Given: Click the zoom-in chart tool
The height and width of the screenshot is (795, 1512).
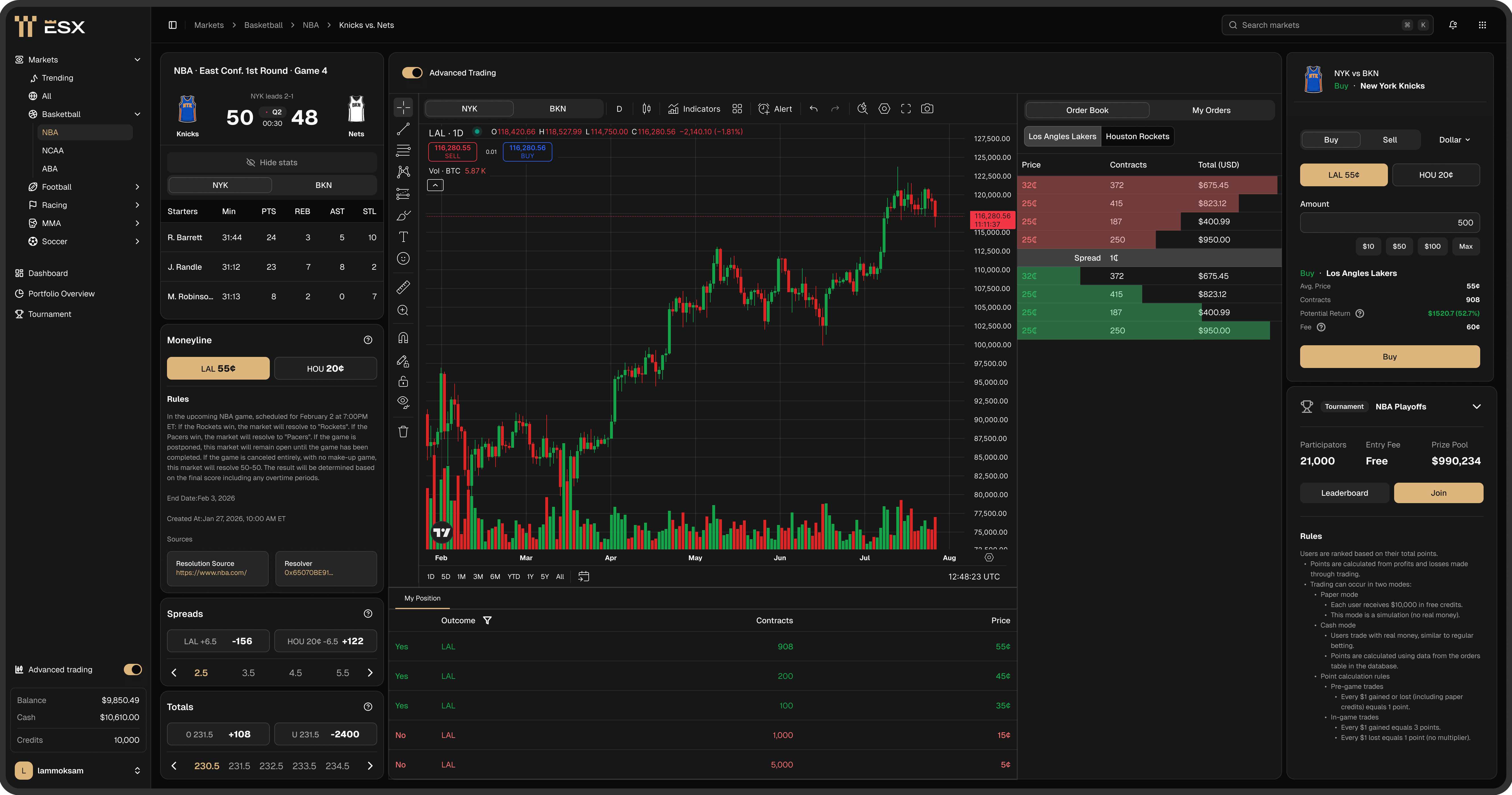Looking at the screenshot, I should tap(403, 310).
